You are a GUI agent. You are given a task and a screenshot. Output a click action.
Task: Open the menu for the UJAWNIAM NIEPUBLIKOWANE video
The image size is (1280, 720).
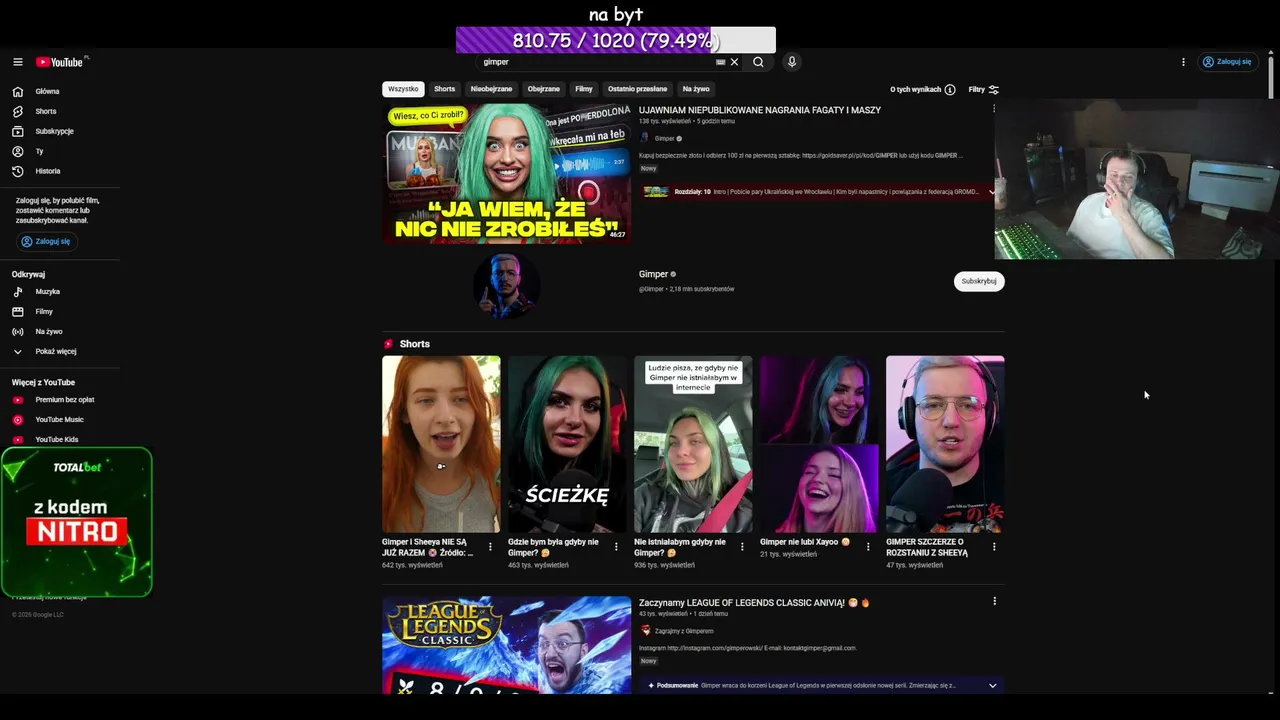[994, 109]
